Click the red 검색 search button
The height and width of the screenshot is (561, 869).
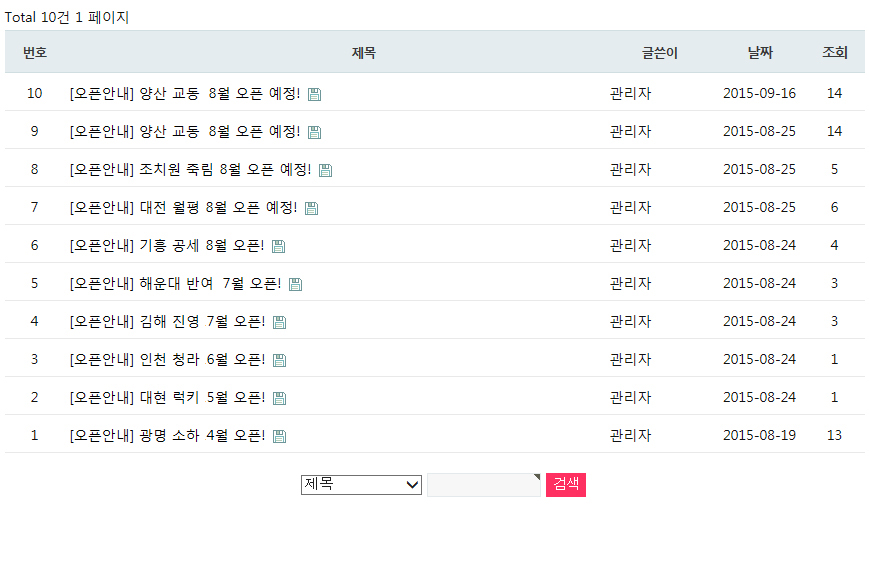[566, 484]
